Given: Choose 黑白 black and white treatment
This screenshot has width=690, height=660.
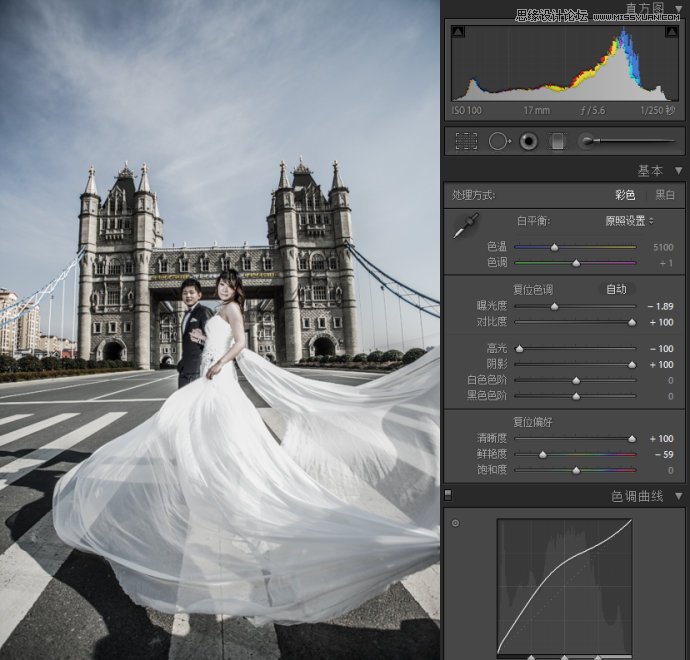Looking at the screenshot, I should [665, 194].
